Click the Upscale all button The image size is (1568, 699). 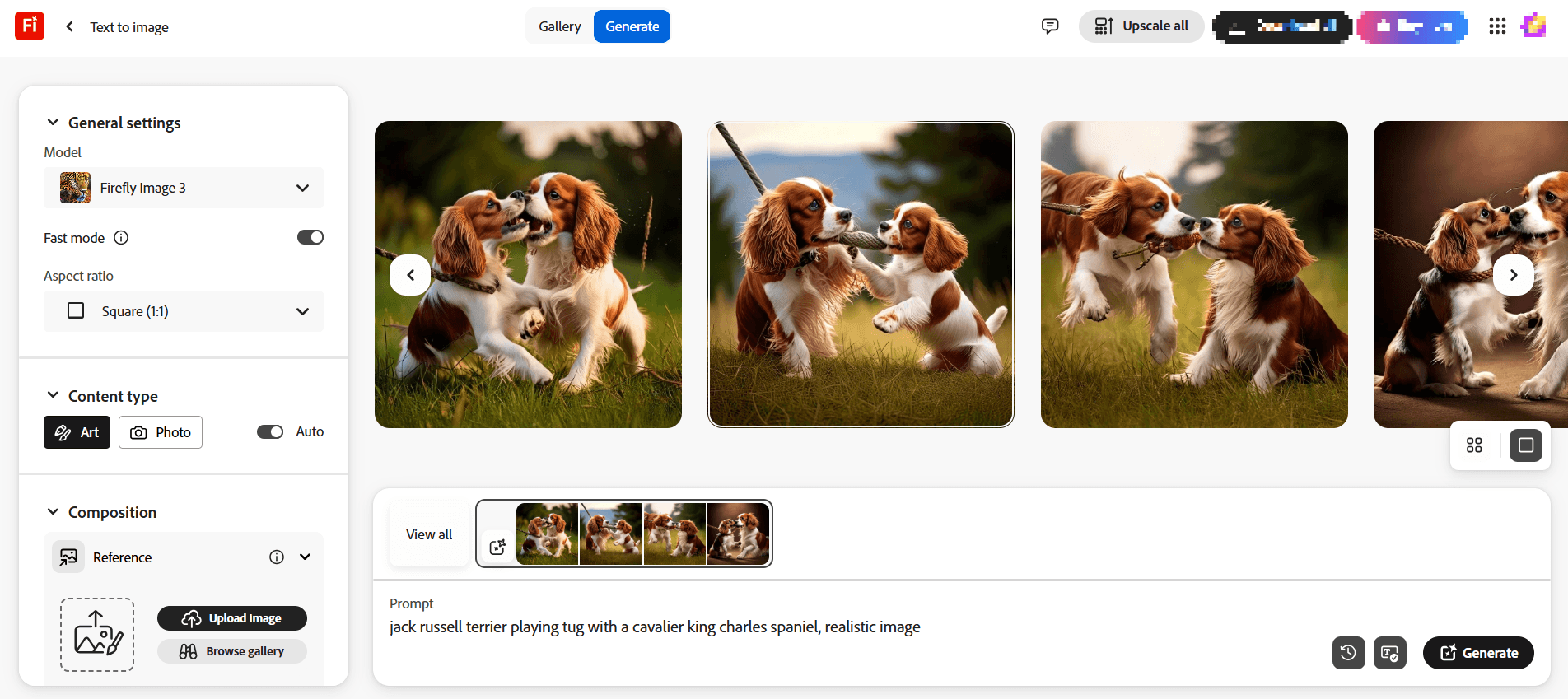pos(1141,26)
